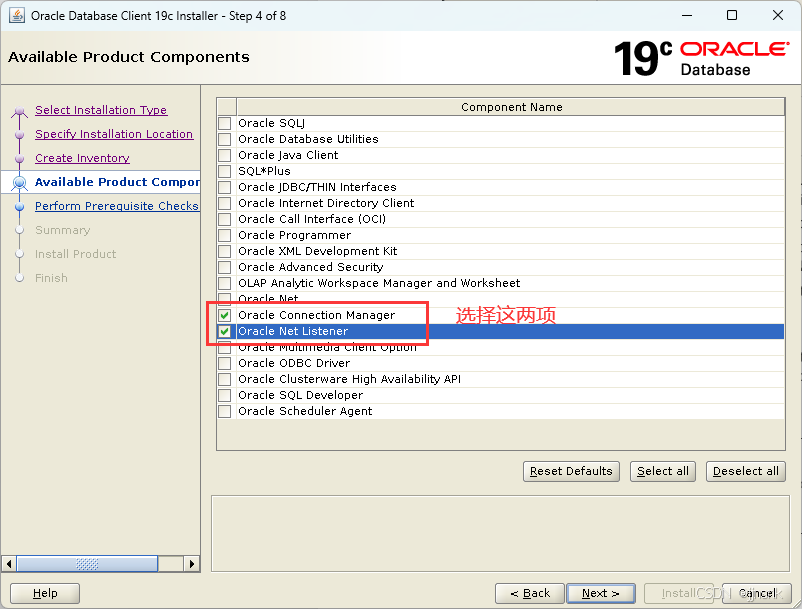Select the Oracle SQL Developer row text
Image resolution: width=802 pixels, height=609 pixels.
pos(301,395)
